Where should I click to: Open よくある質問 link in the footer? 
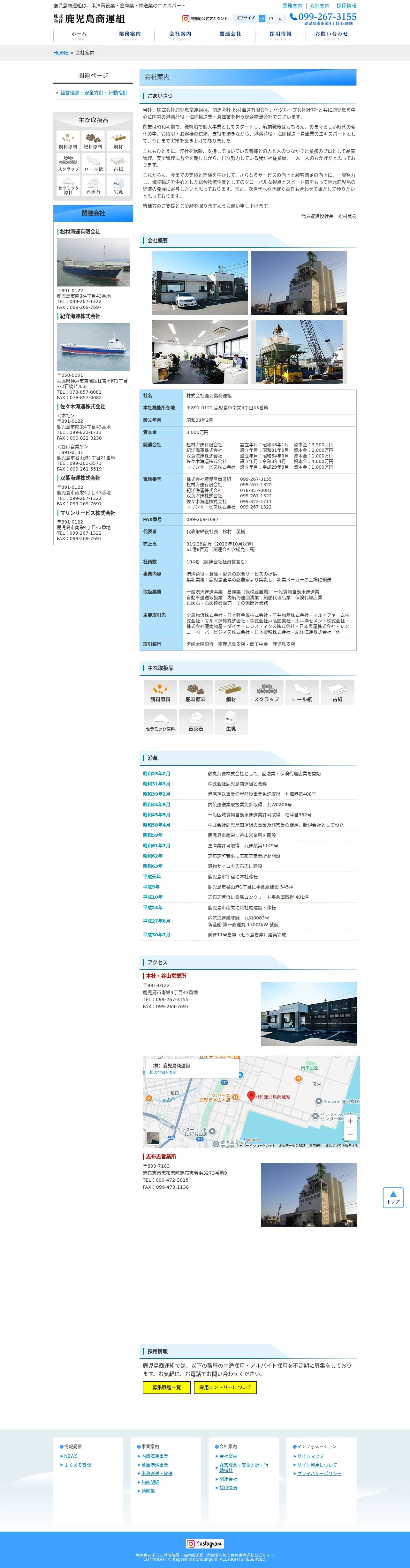(x=77, y=1465)
